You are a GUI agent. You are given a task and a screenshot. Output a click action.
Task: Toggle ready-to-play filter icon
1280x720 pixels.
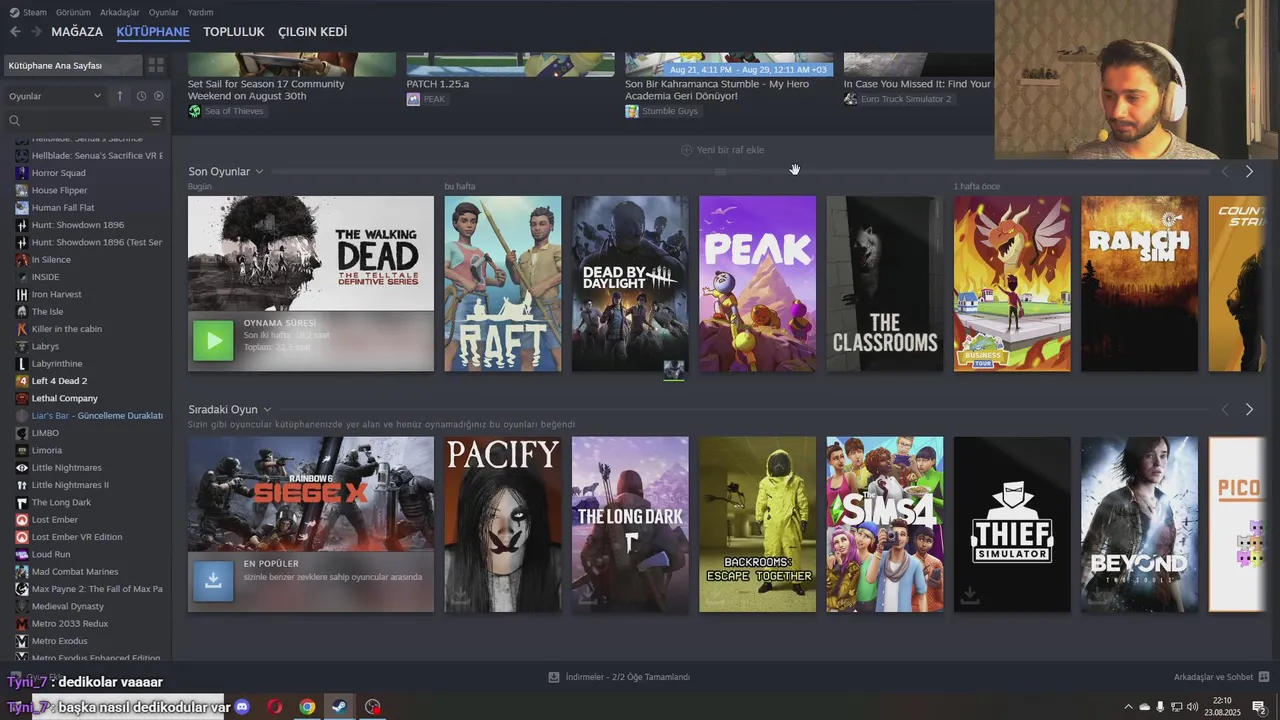point(158,96)
